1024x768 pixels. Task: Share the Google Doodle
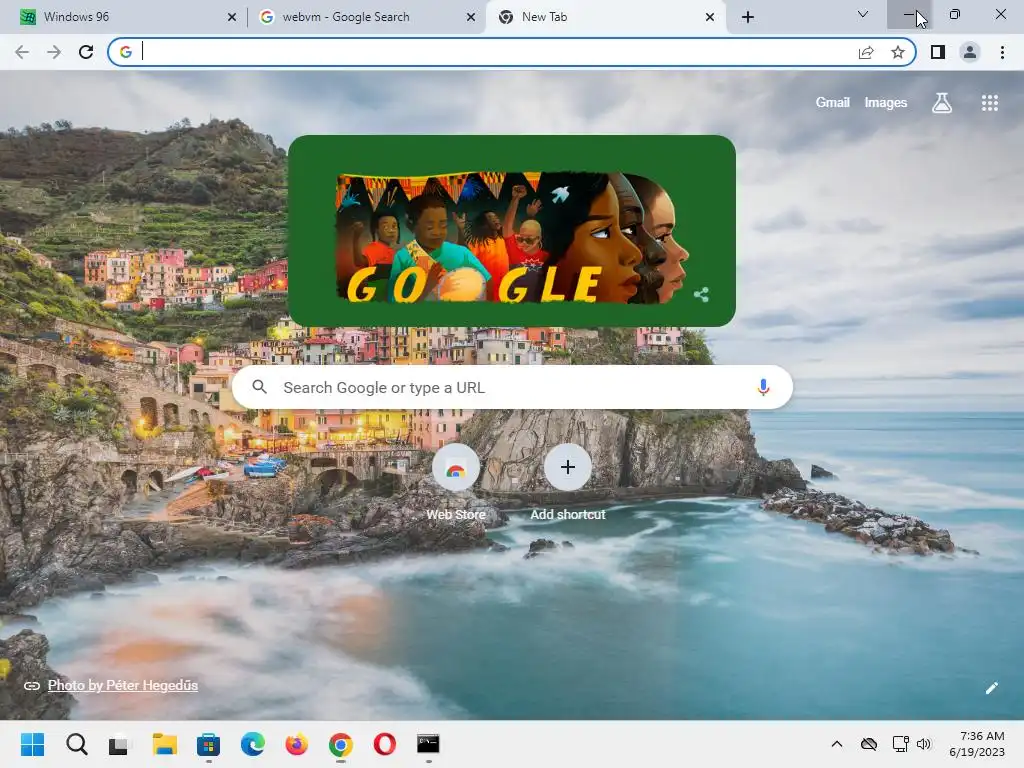point(701,295)
